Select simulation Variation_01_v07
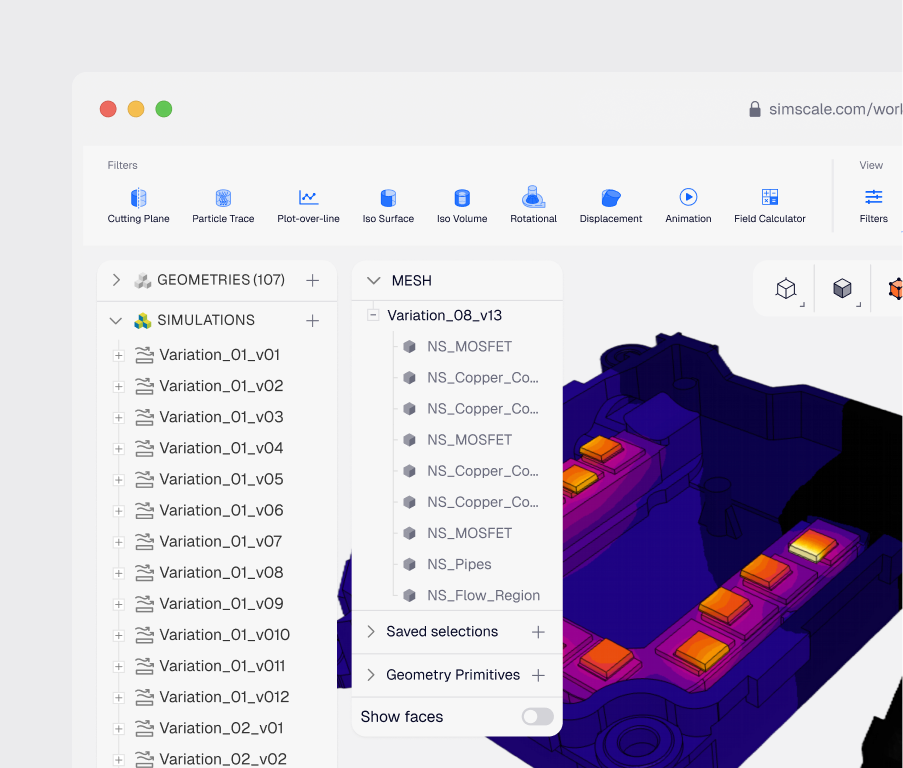The image size is (903, 768). [221, 541]
